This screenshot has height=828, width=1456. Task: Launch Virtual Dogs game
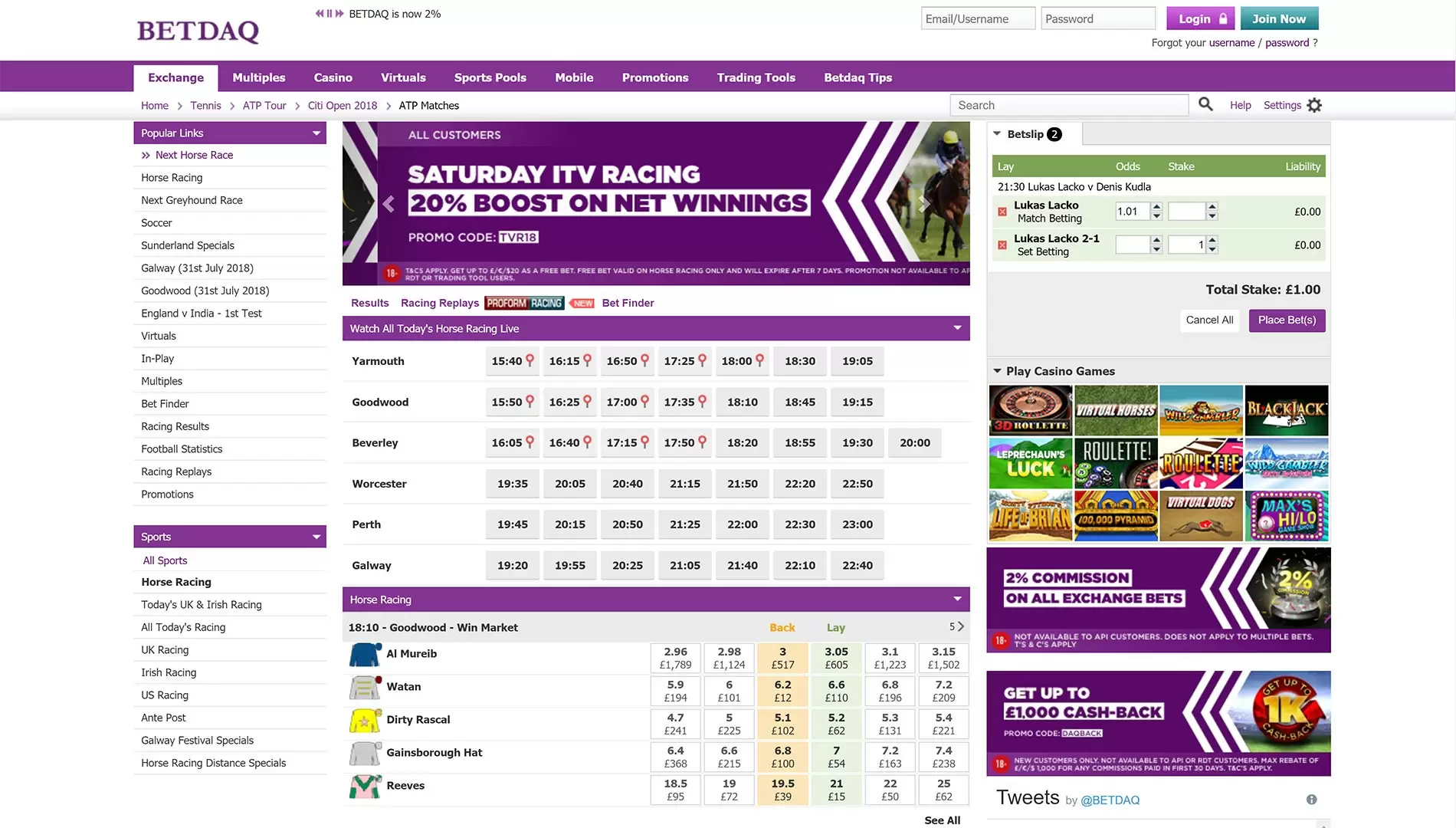[x=1201, y=516]
